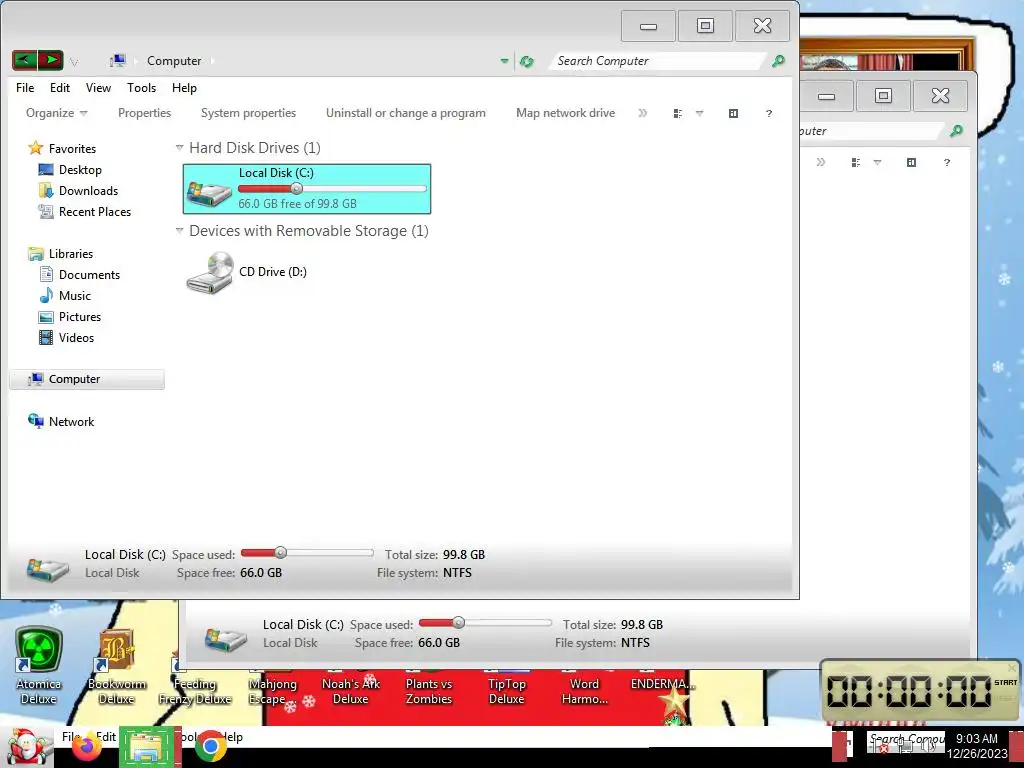
Task: Select Favorites star in navigation pane
Action: 35,148
